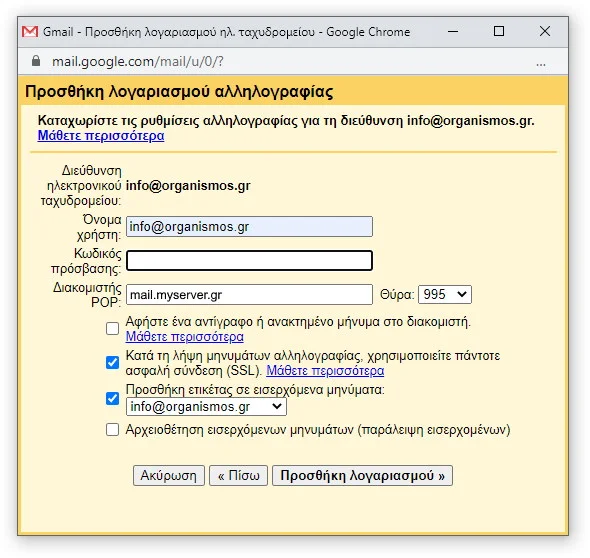Image resolution: width=590 pixels, height=558 pixels.
Task: Click Προσθήκη λογαριασμού » button
Action: [362, 476]
